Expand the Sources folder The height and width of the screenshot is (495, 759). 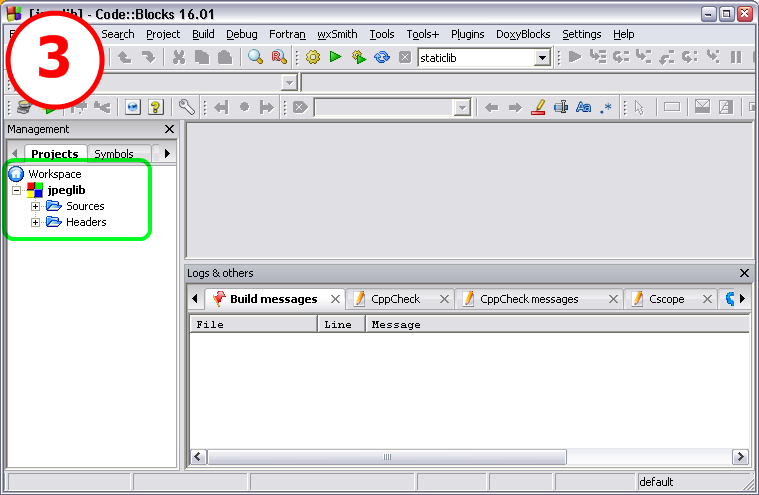tap(35, 206)
